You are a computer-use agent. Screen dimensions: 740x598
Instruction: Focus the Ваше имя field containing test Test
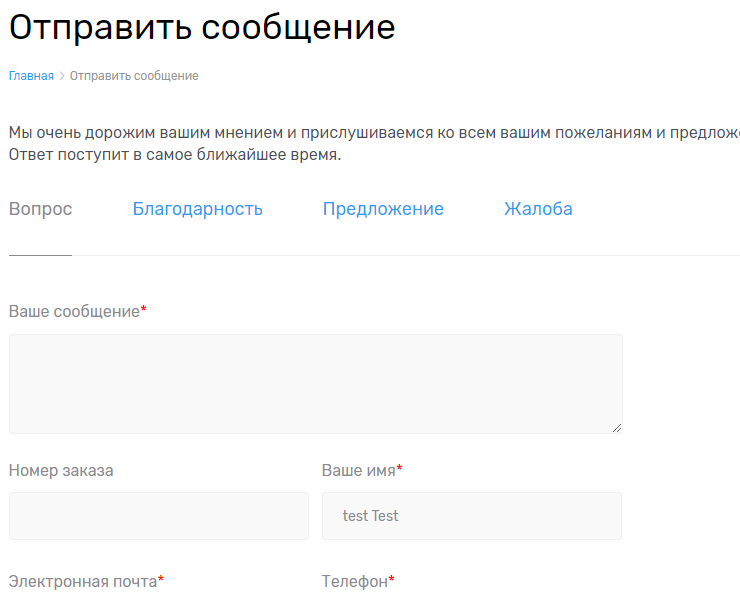pos(471,516)
